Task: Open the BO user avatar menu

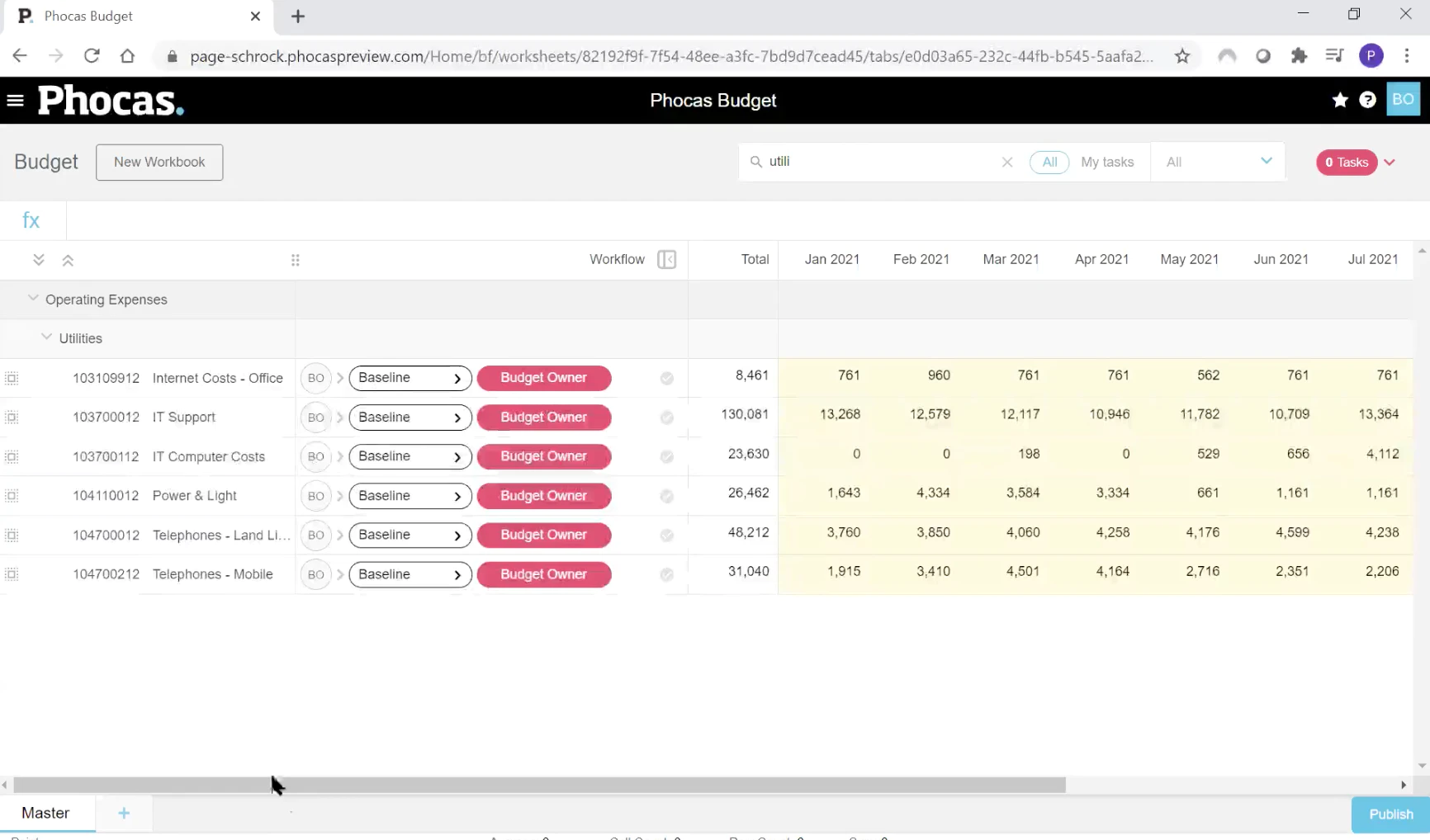Action: click(x=1403, y=100)
